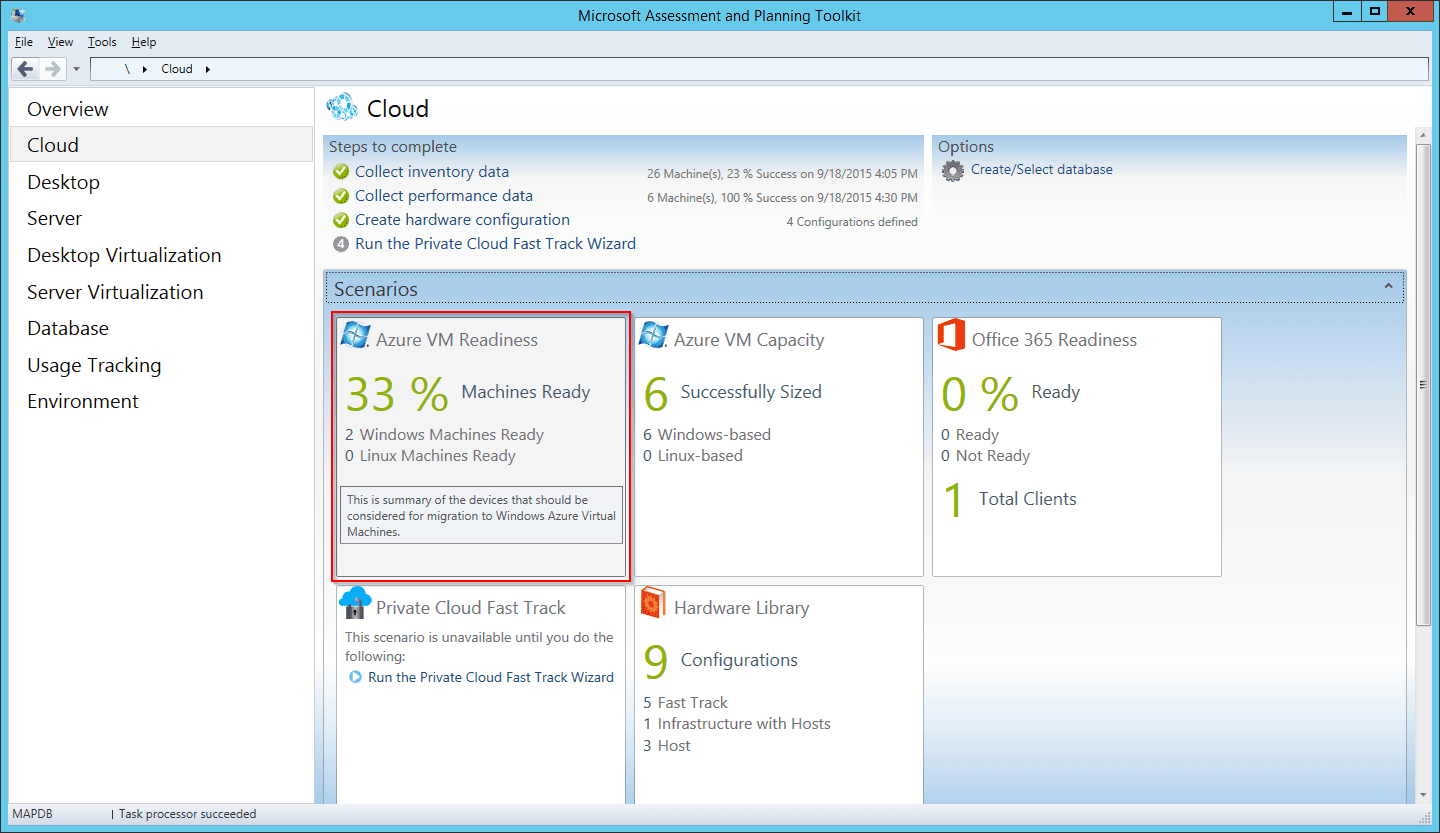Viewport: 1440px width, 833px height.
Task: Run the Private Cloud Fast Track Wizard link
Action: [495, 243]
